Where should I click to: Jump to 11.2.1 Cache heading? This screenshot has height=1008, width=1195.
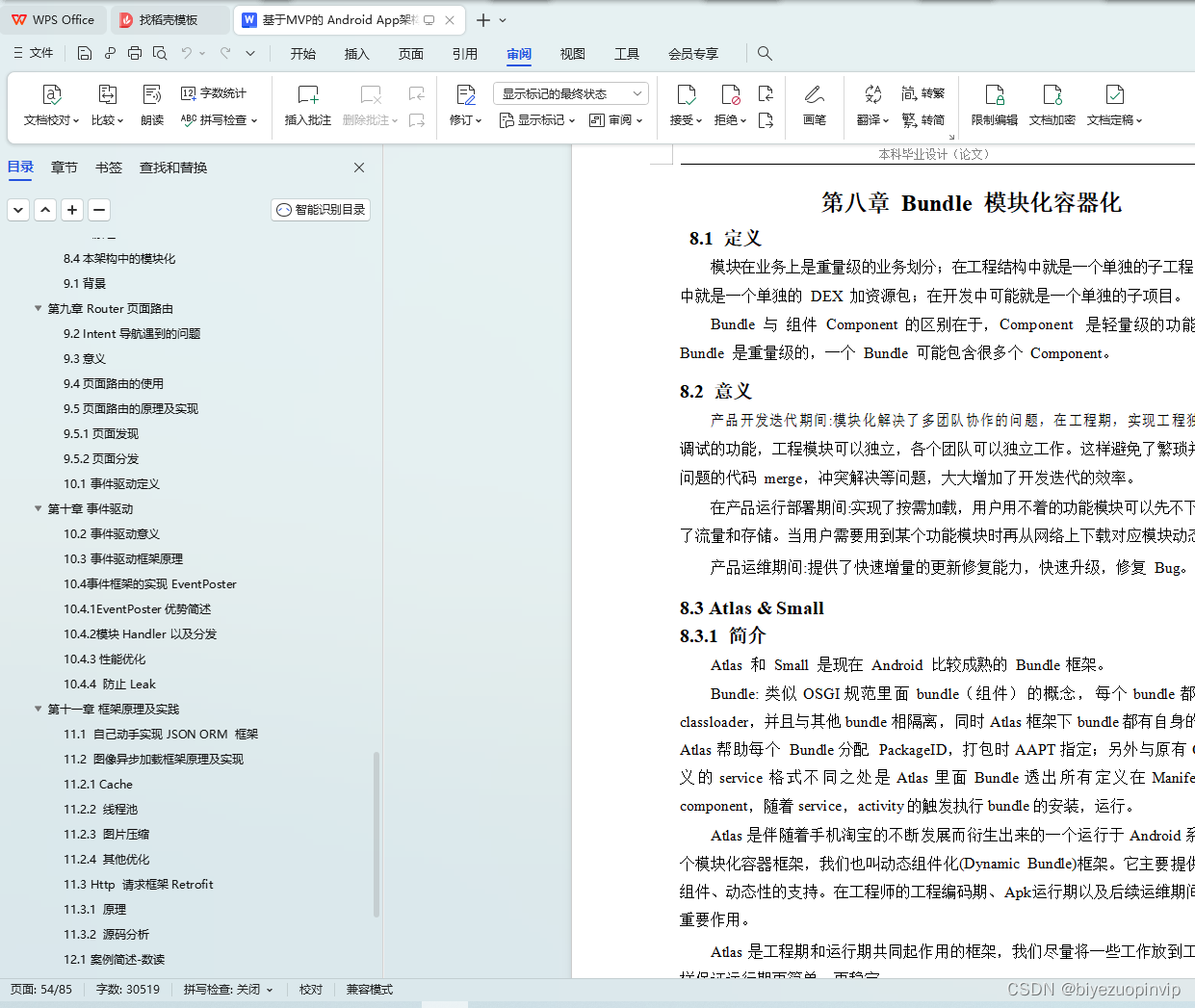point(98,785)
